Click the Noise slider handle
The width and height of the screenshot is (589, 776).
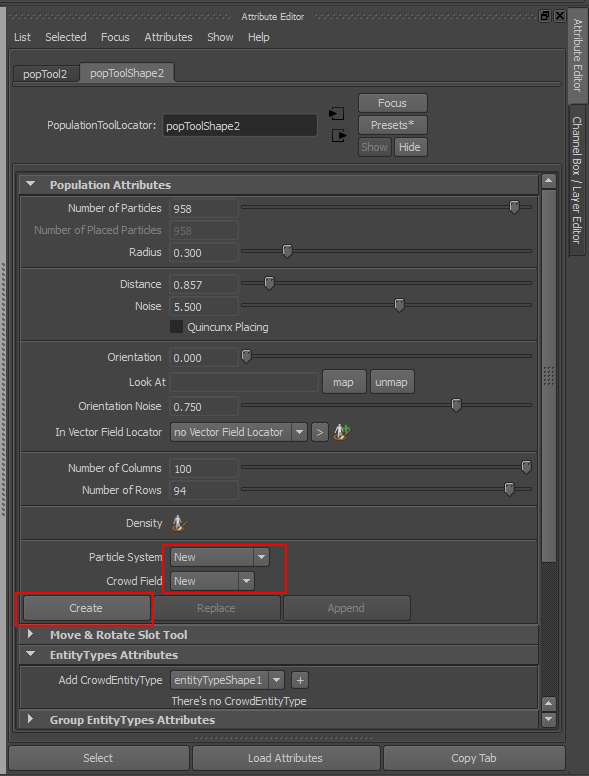tap(399, 305)
